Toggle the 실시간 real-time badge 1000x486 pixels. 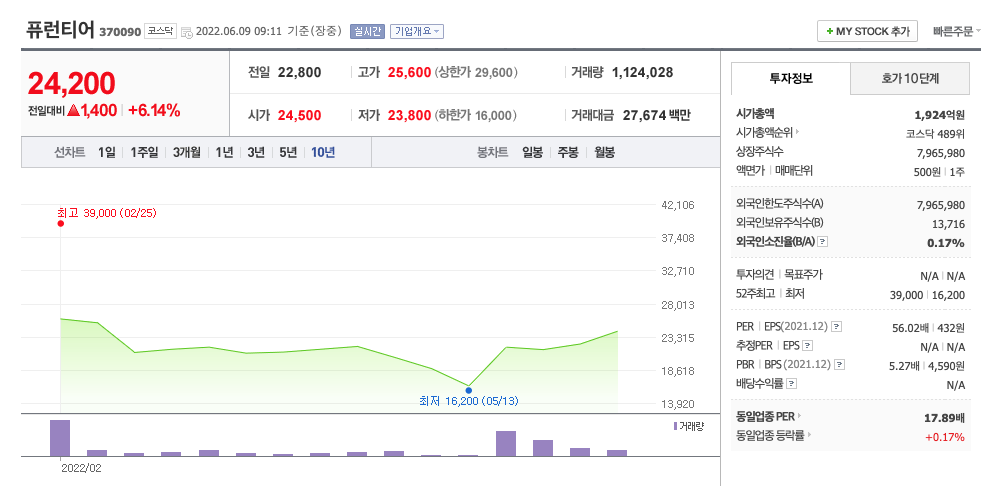(x=367, y=31)
